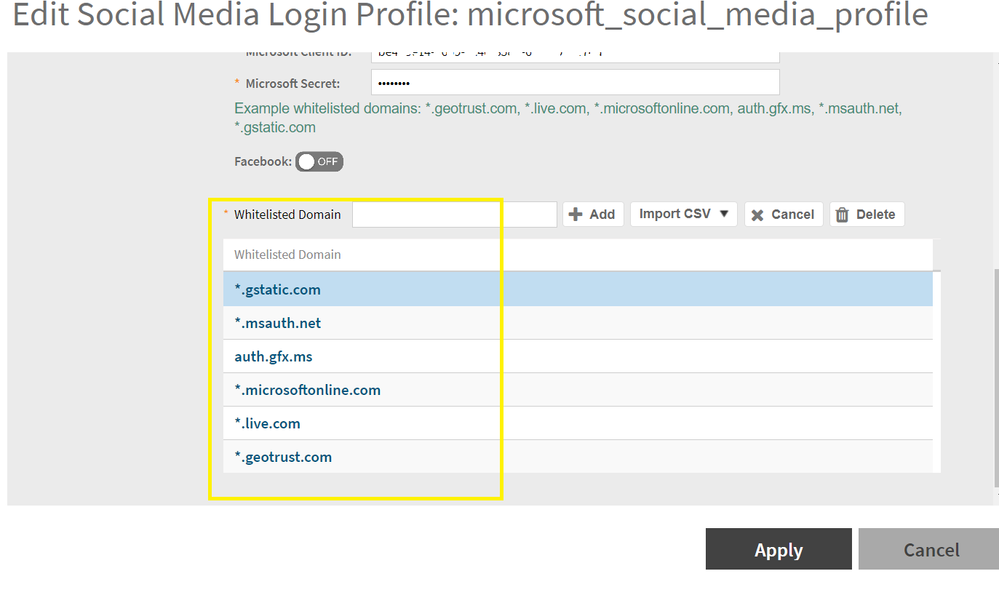
Task: Click the X icon on toolbar Cancel
Action: pos(758,214)
